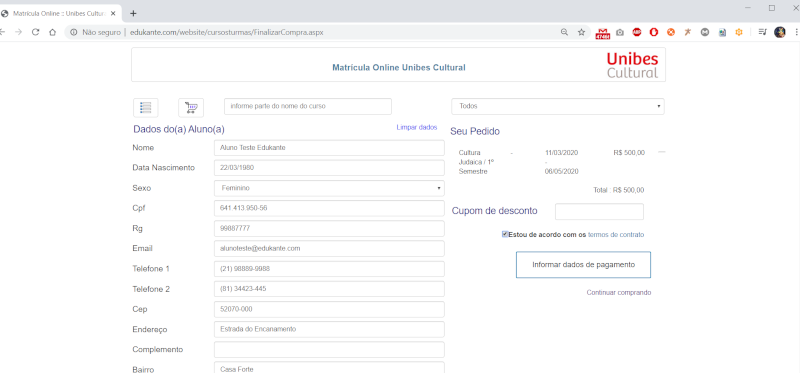Toggle the contract terms agreement checkbox
The height and width of the screenshot is (373, 800).
505,234
